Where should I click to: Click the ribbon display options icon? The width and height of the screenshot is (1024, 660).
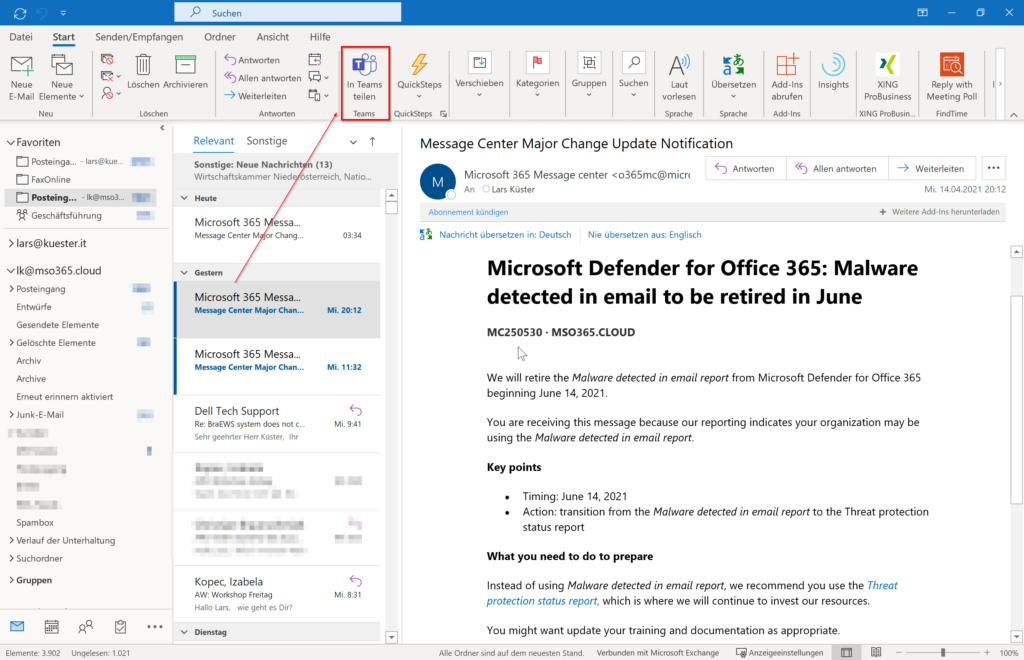coord(922,12)
